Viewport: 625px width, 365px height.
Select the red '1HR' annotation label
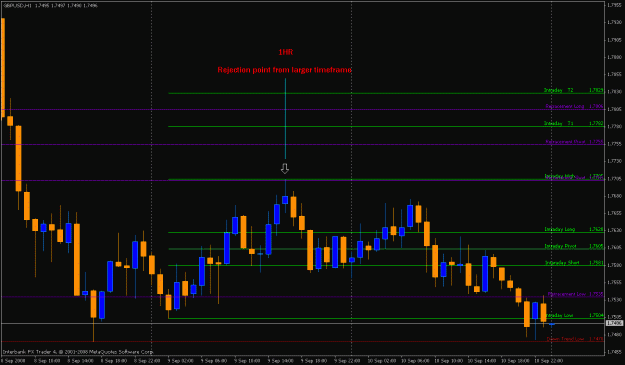click(x=285, y=52)
